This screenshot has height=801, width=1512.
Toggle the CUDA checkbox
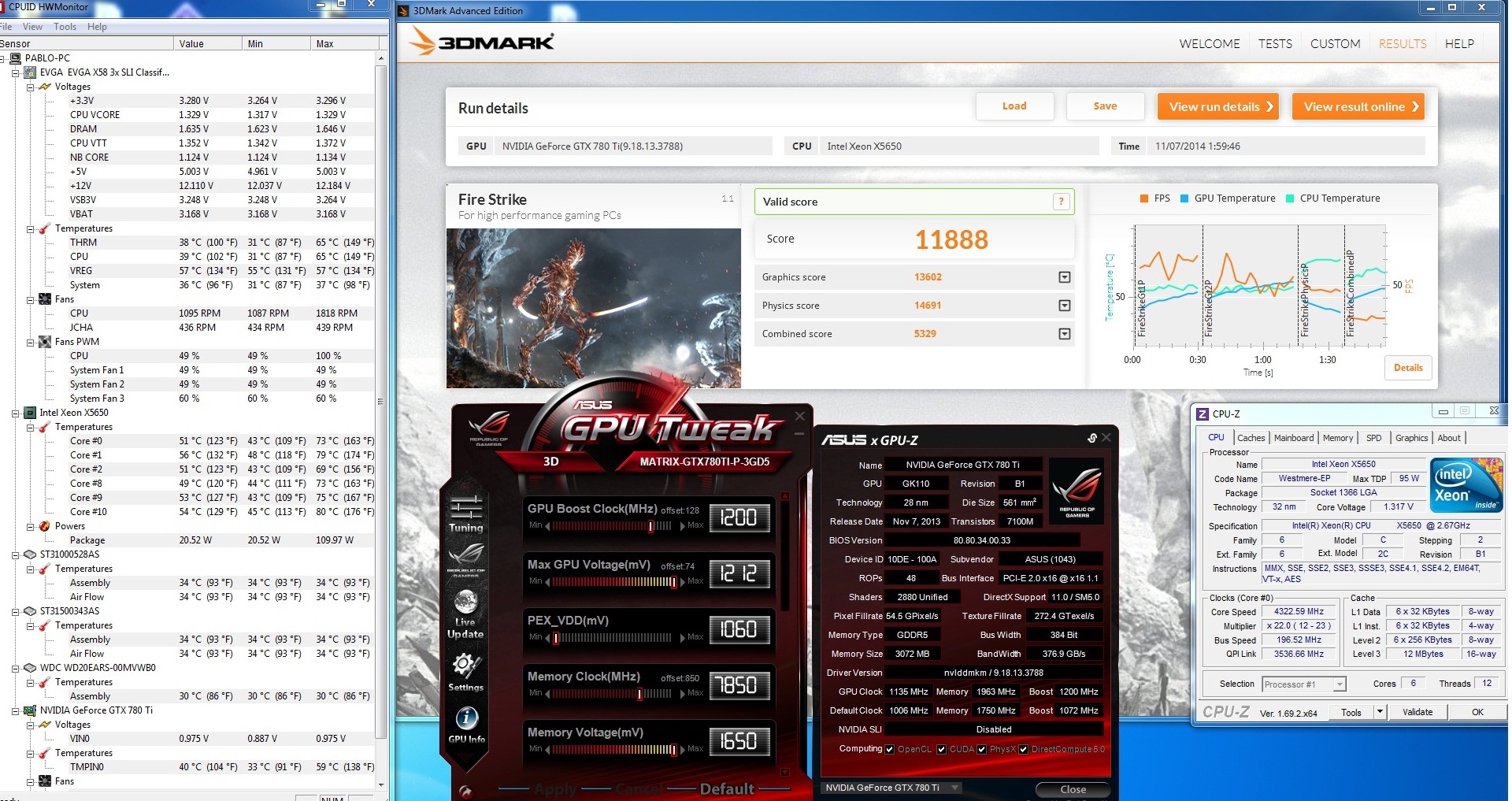941,749
